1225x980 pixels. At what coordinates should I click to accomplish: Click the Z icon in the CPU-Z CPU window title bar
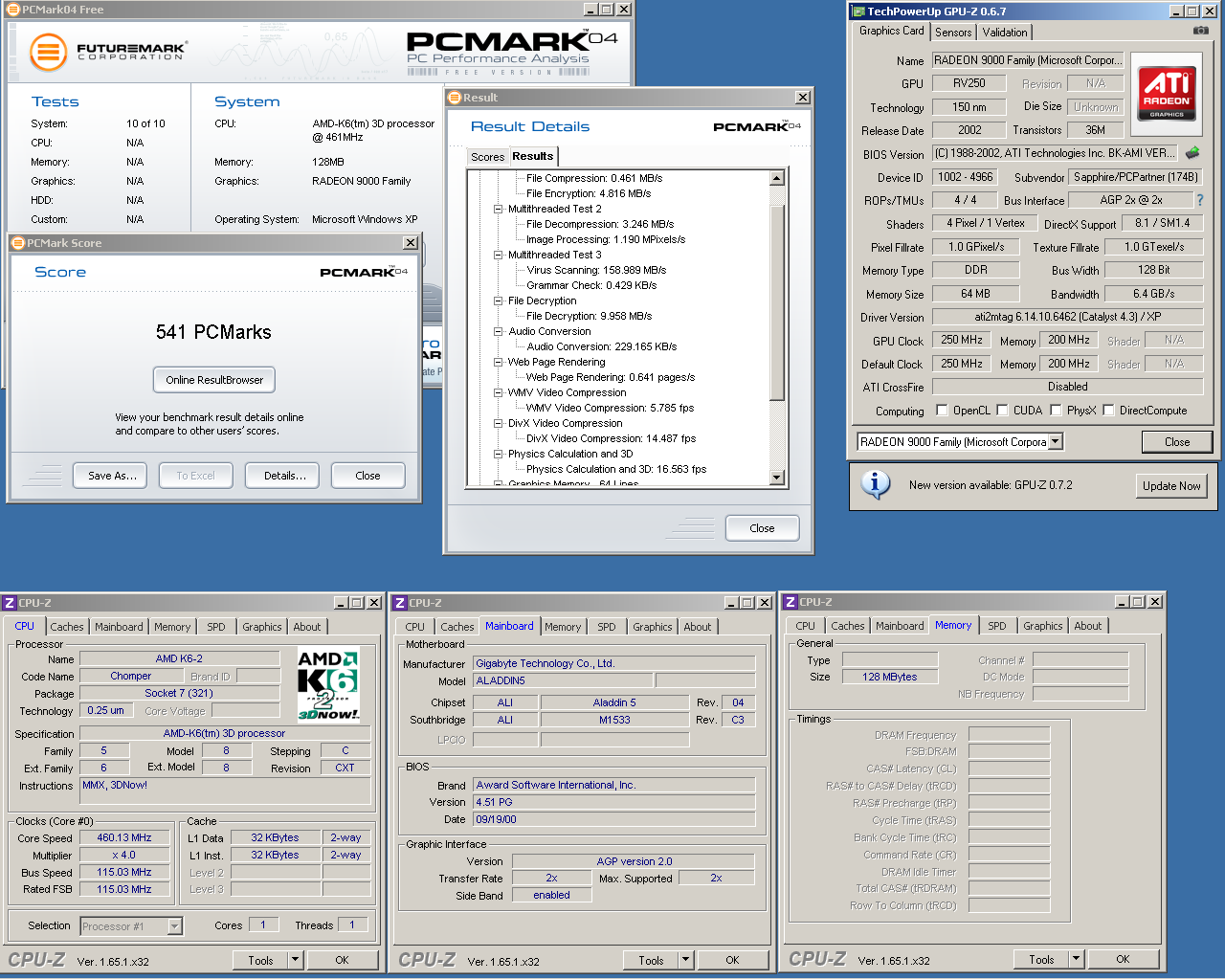pyautogui.click(x=10, y=603)
